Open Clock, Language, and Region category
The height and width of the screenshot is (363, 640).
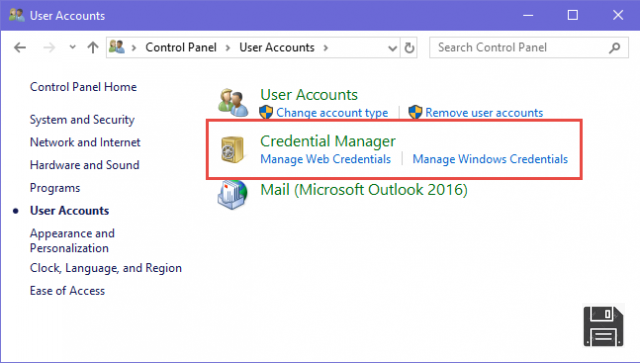click(x=106, y=268)
